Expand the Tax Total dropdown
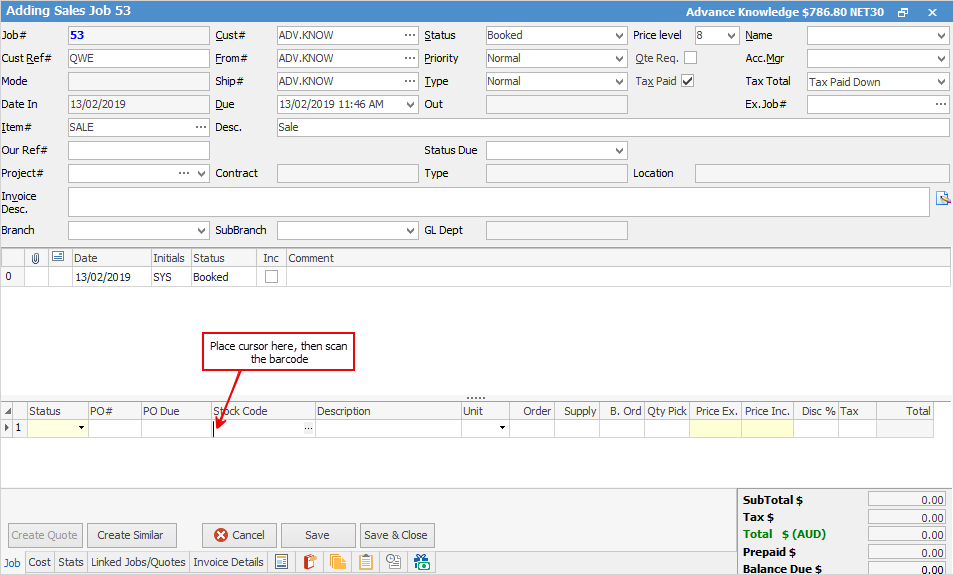Image resolution: width=954 pixels, height=575 pixels. click(941, 82)
